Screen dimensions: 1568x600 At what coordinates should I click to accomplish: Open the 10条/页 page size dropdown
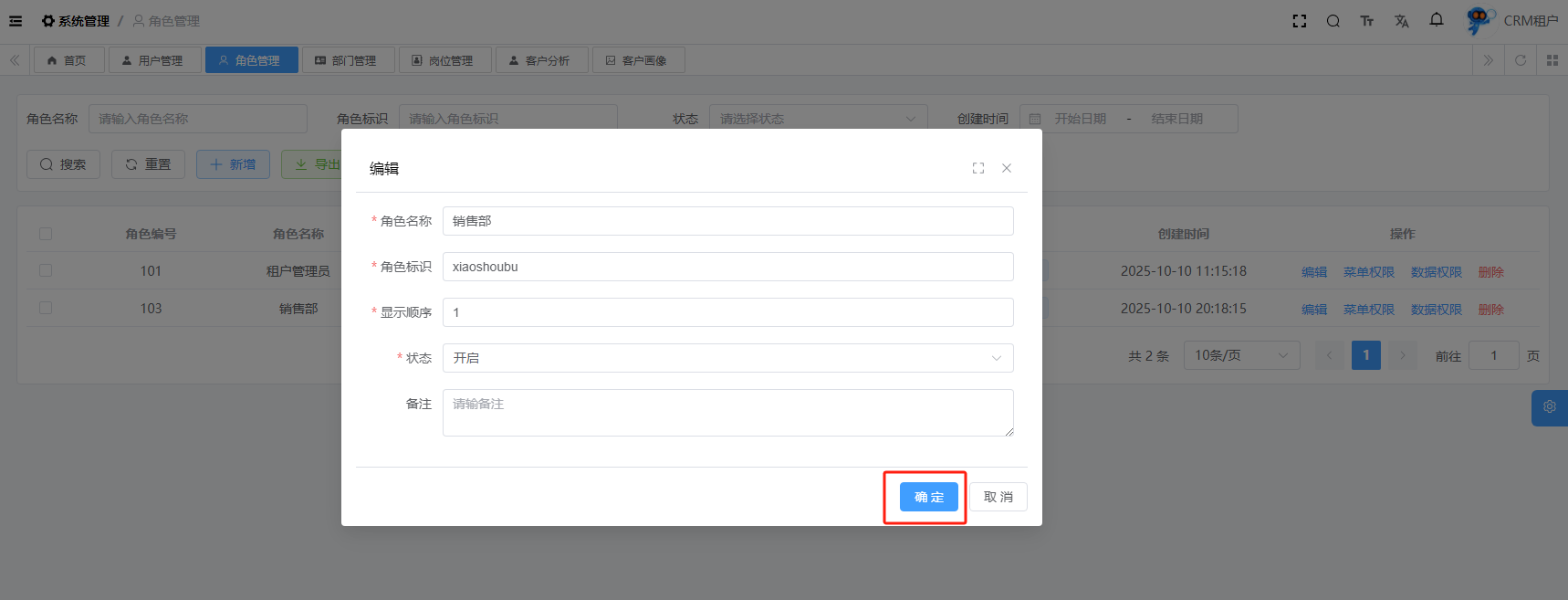tap(1241, 355)
